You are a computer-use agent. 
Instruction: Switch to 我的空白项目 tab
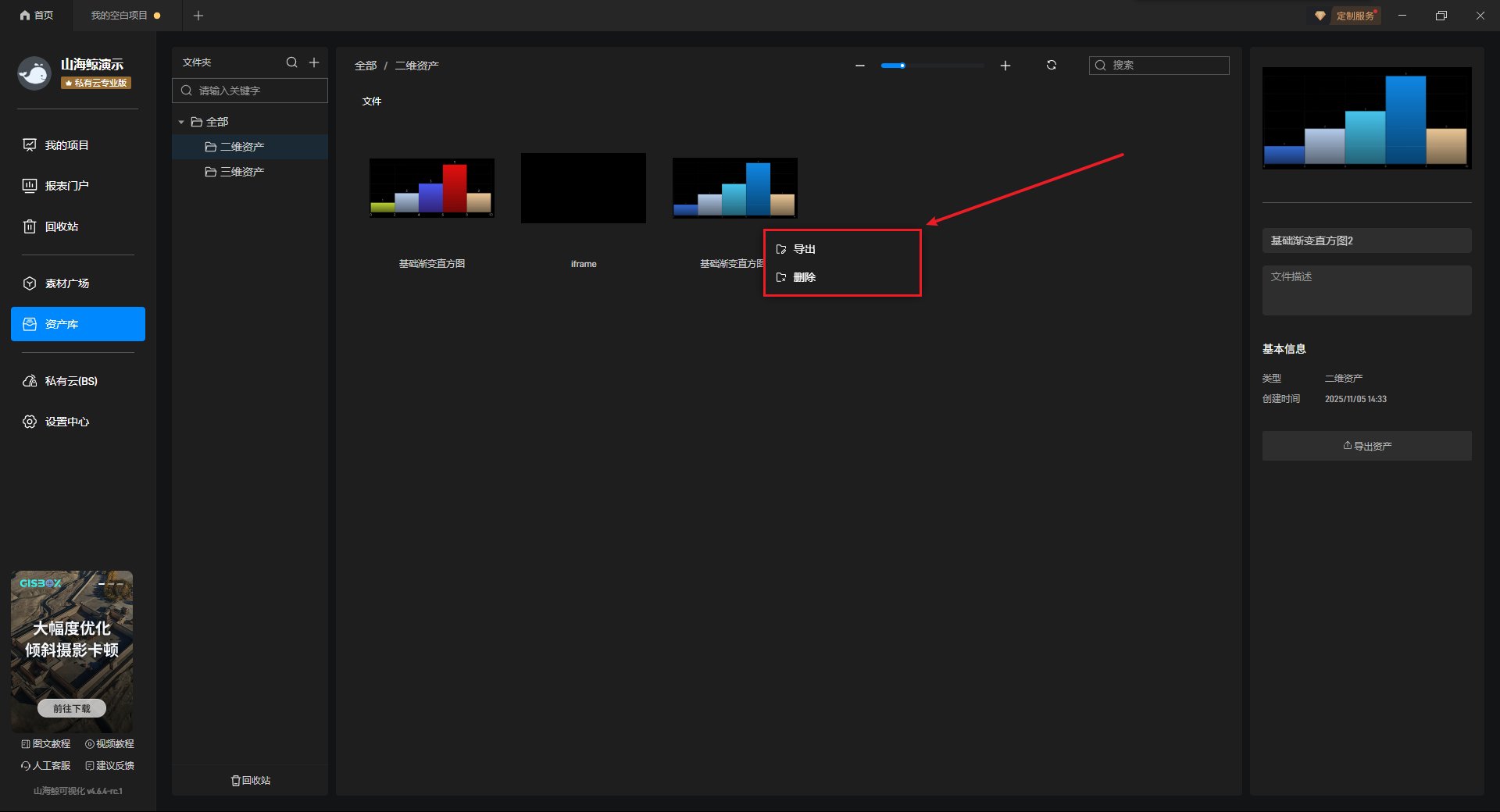click(120, 16)
